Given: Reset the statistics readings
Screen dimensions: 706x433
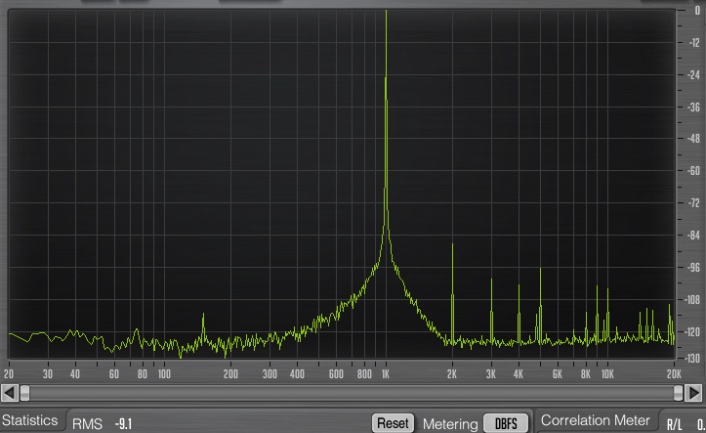Looking at the screenshot, I should (x=393, y=423).
